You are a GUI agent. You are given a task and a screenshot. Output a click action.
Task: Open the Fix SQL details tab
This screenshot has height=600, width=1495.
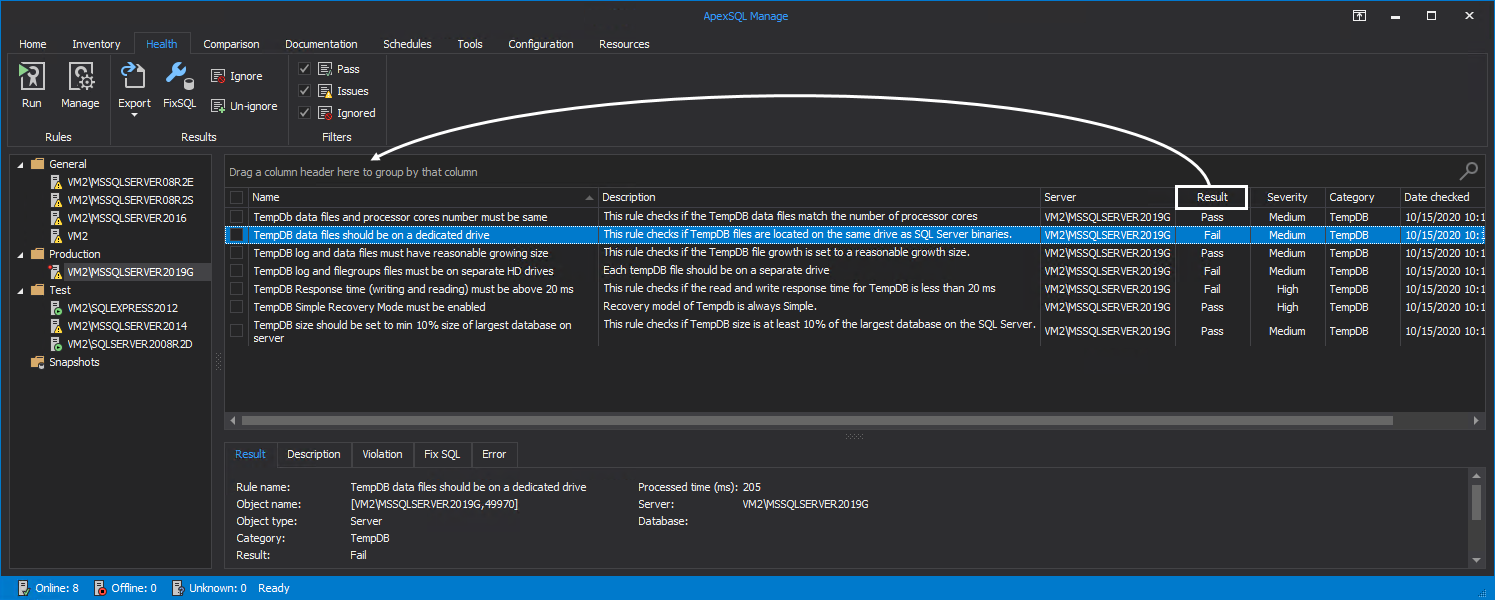click(442, 454)
